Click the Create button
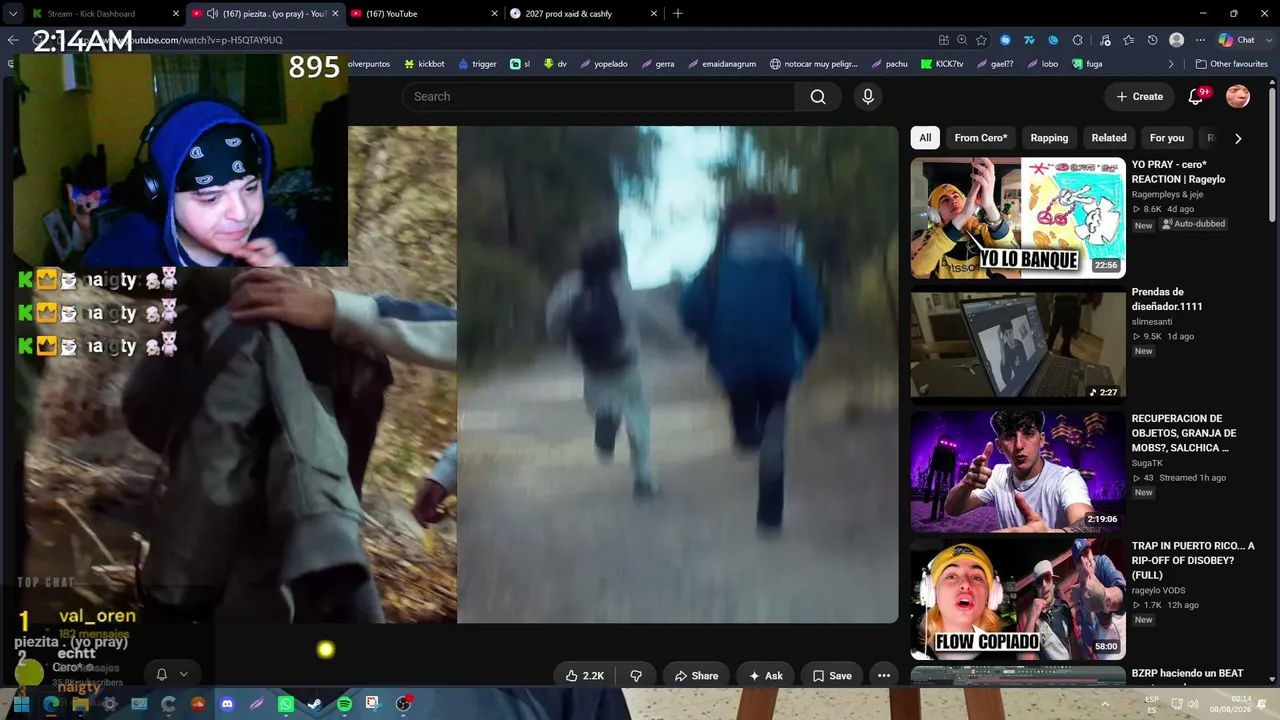Viewport: 1280px width, 720px height. click(x=1140, y=97)
